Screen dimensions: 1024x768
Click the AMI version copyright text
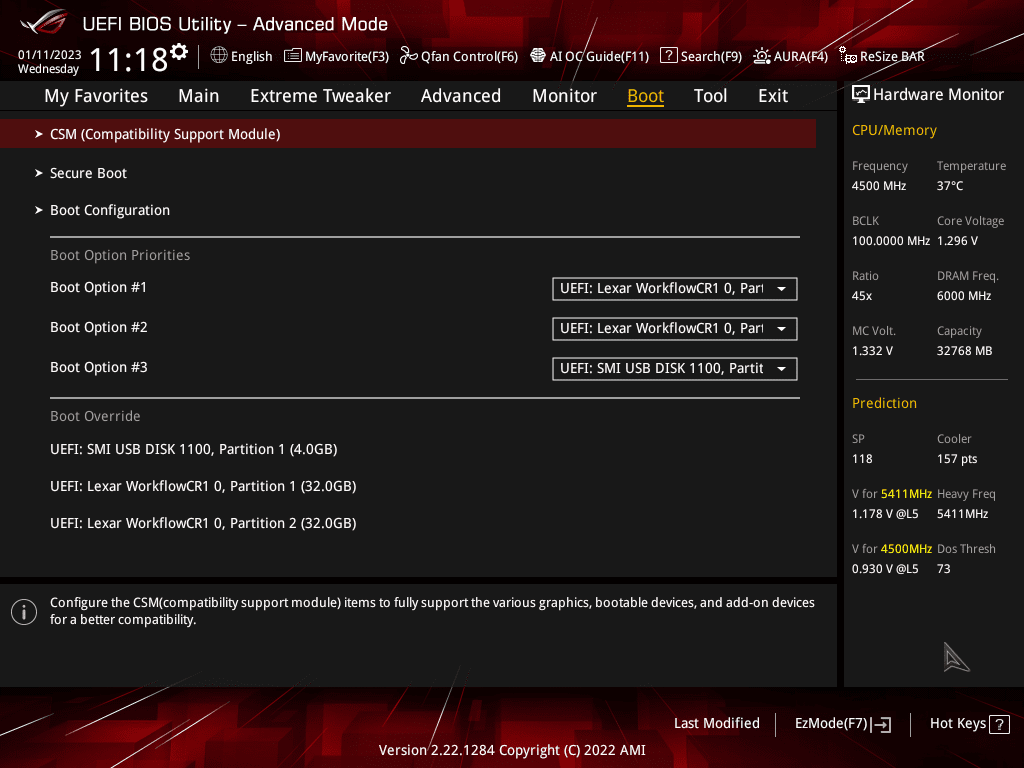pyautogui.click(x=512, y=750)
